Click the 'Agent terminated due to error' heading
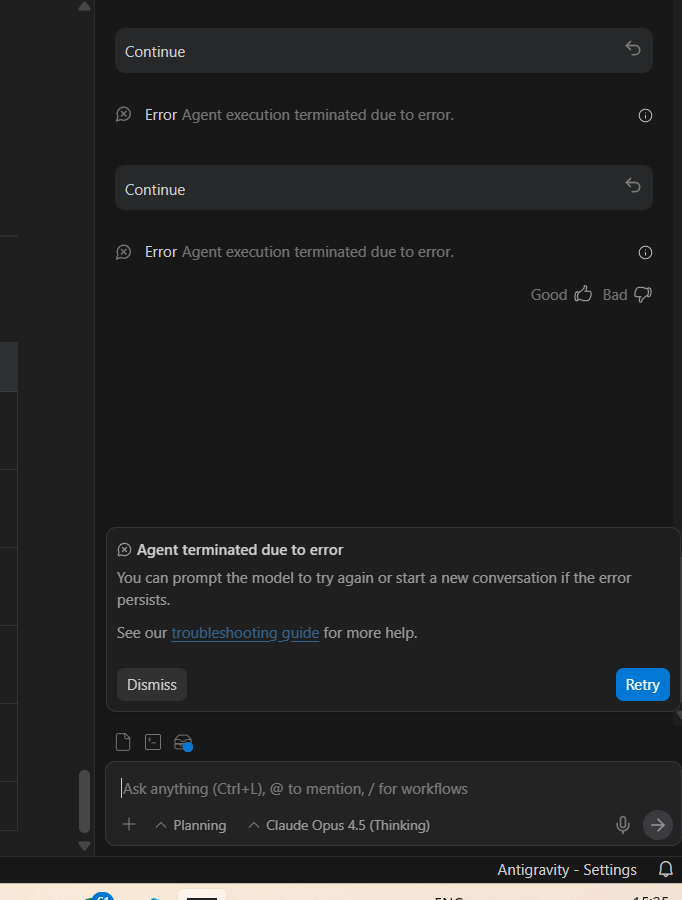 click(x=240, y=550)
